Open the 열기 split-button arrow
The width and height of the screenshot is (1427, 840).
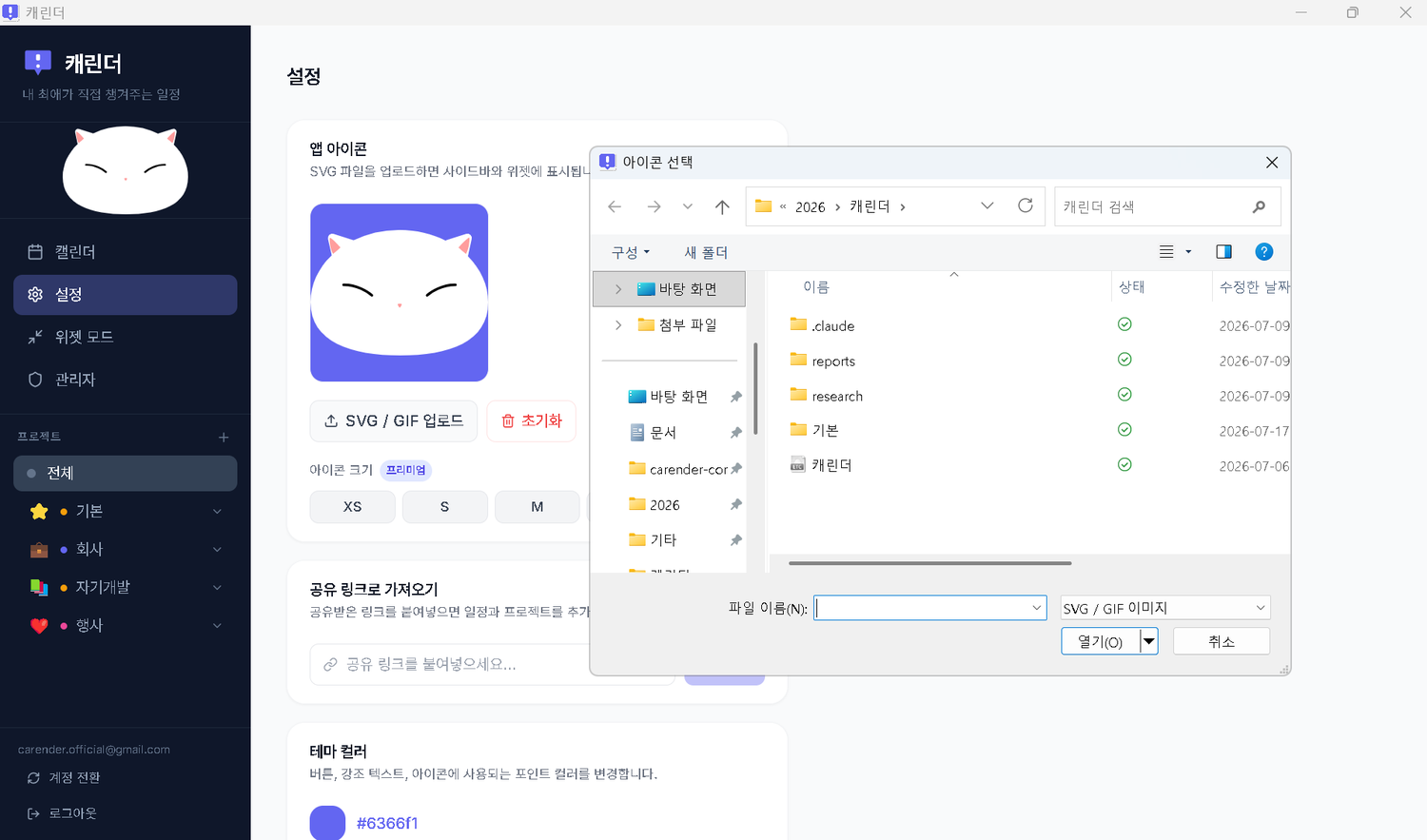coord(1149,642)
